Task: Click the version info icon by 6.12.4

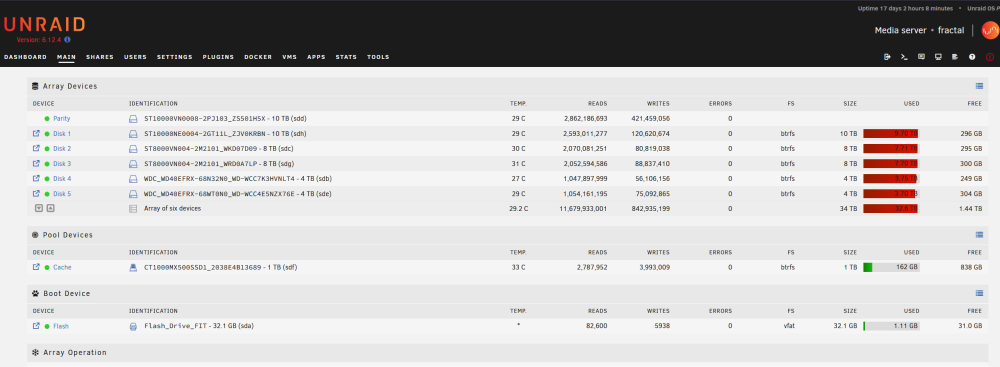Action: coord(67,40)
